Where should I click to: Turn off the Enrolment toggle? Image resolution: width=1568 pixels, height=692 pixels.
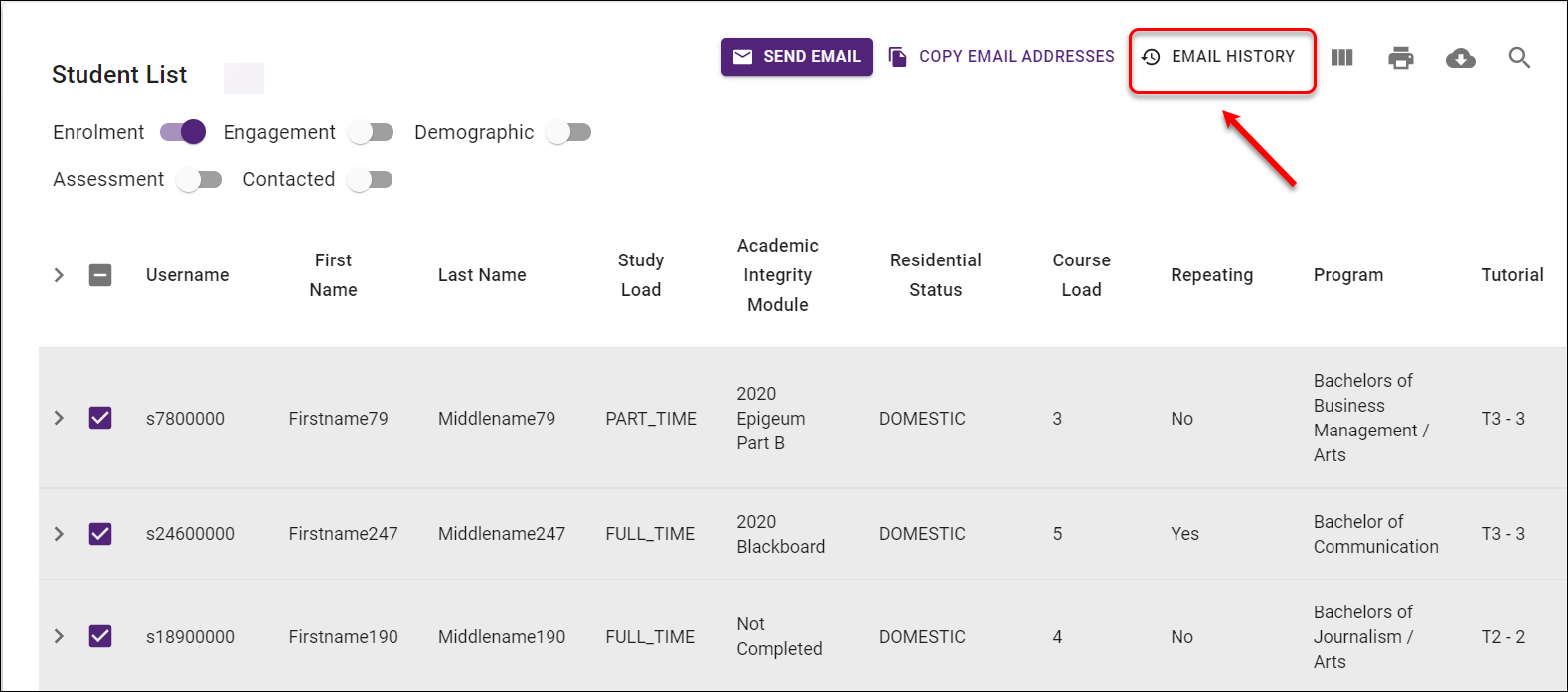184,132
